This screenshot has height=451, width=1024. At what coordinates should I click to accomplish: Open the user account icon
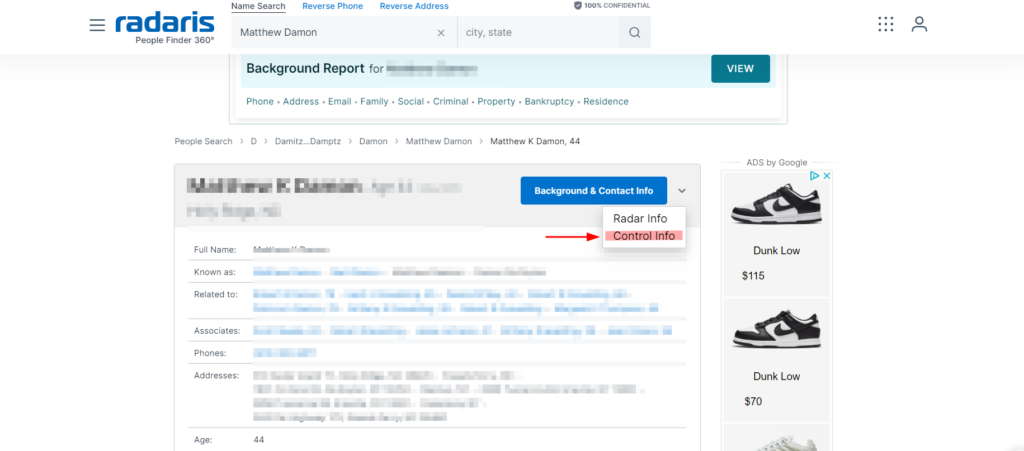click(920, 25)
